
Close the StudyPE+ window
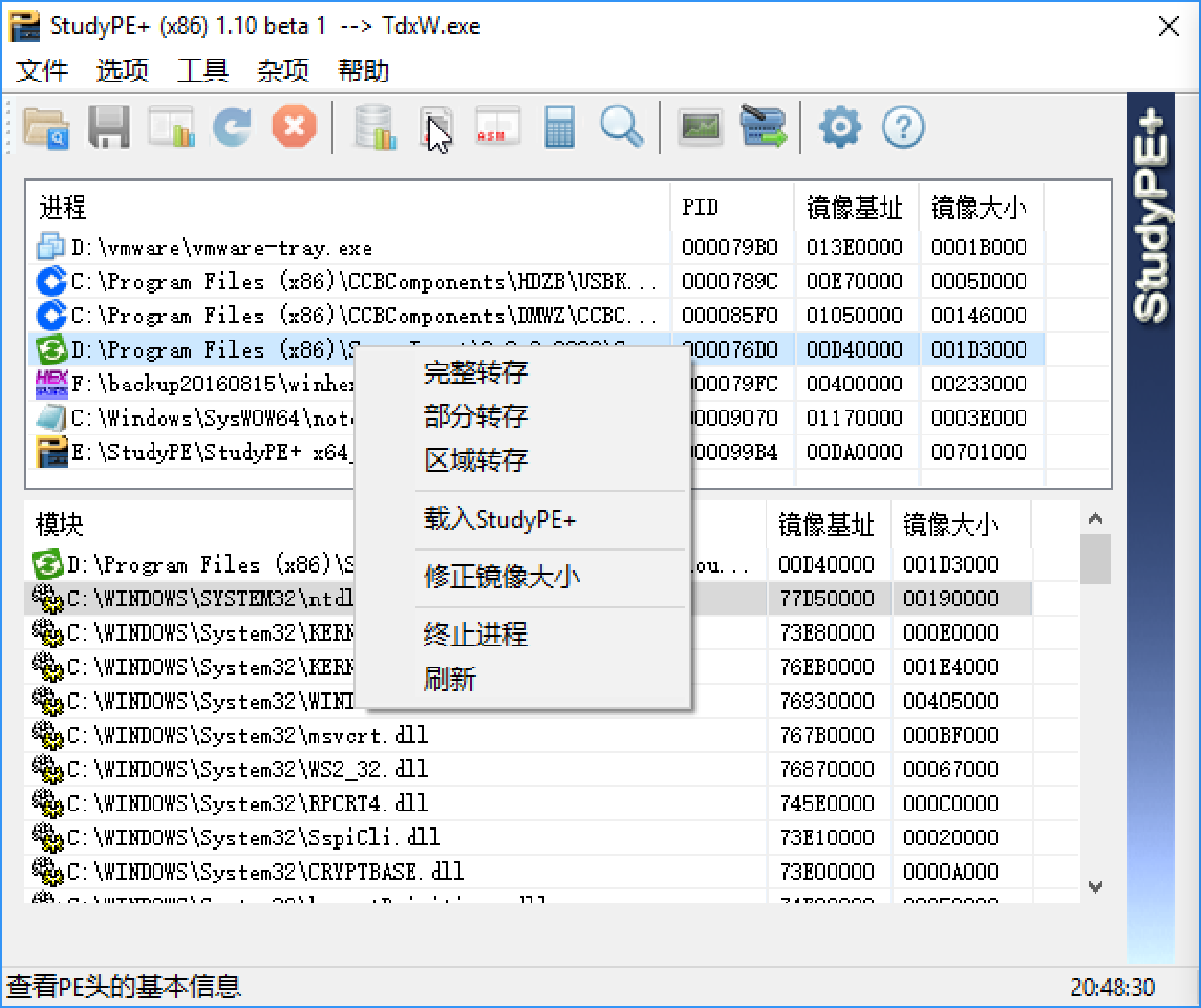[1169, 26]
